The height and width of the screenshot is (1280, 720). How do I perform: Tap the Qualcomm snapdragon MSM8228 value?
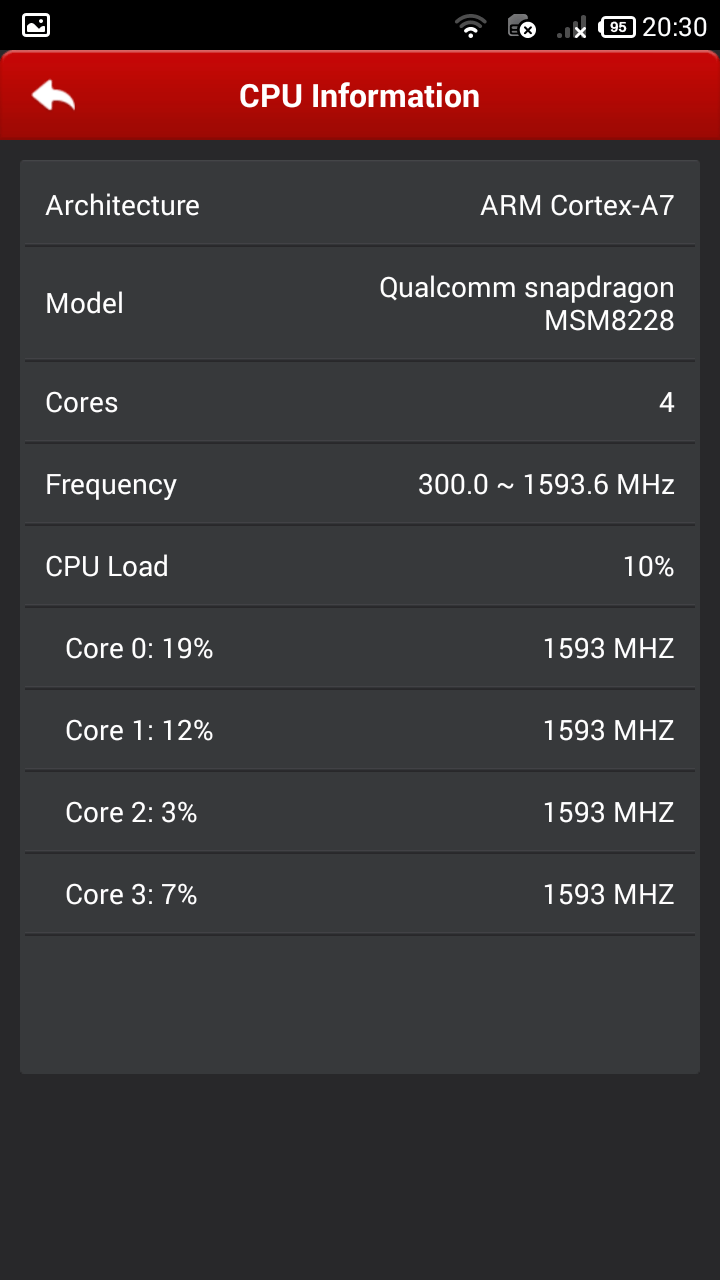tap(527, 304)
